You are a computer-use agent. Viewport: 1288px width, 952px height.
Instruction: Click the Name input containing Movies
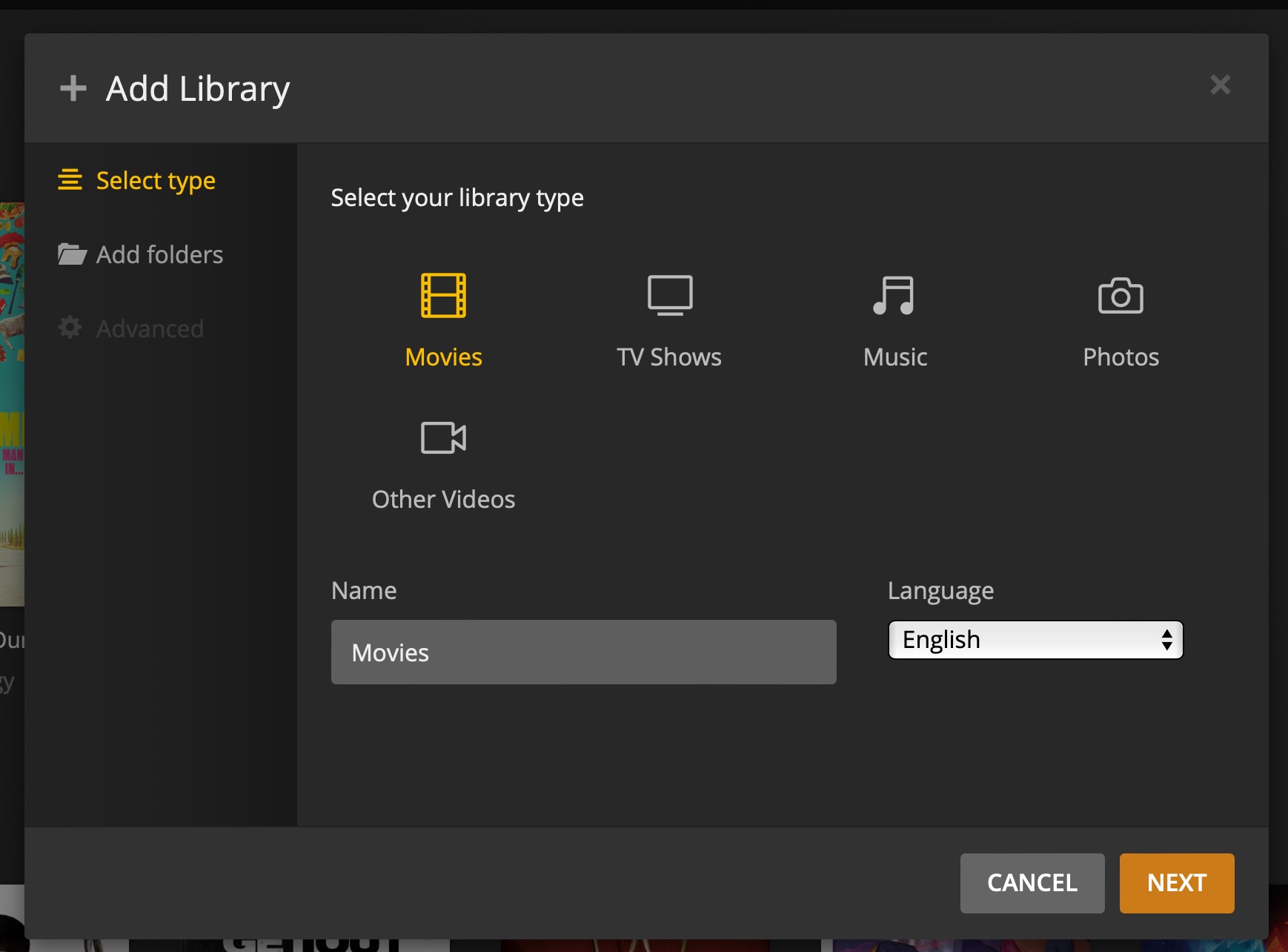[x=583, y=652]
